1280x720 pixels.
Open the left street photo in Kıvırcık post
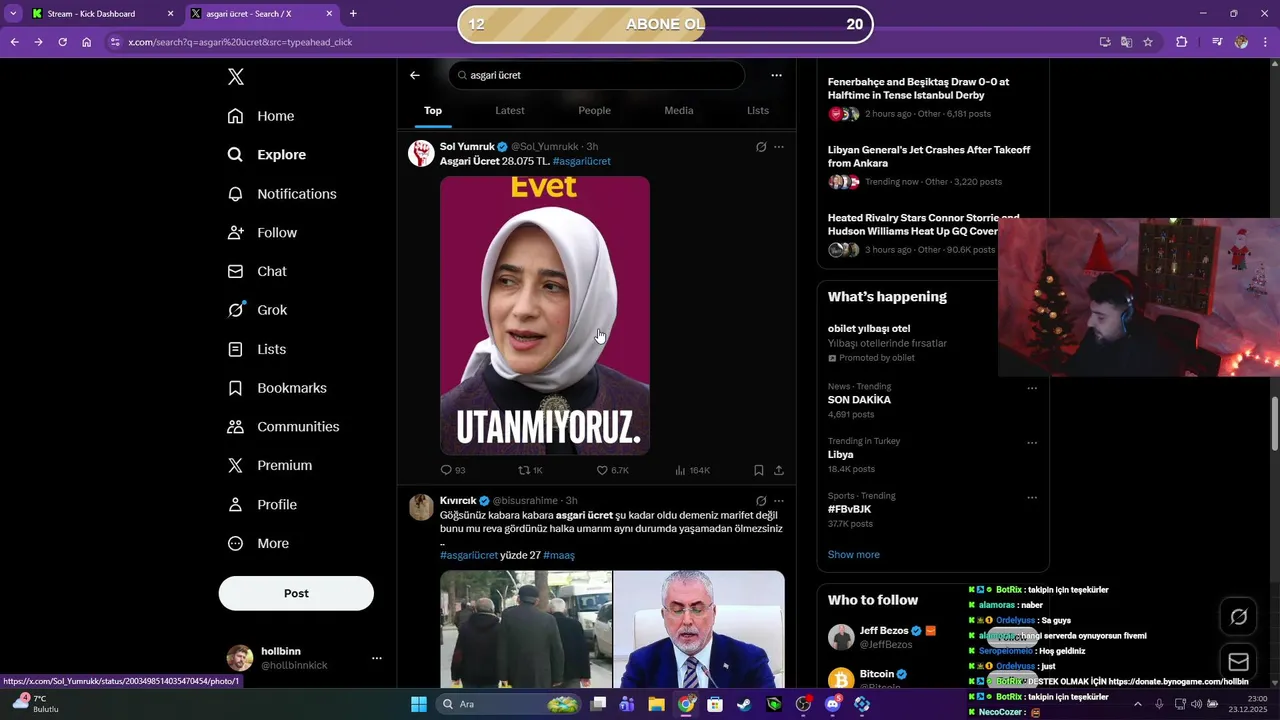coord(526,629)
